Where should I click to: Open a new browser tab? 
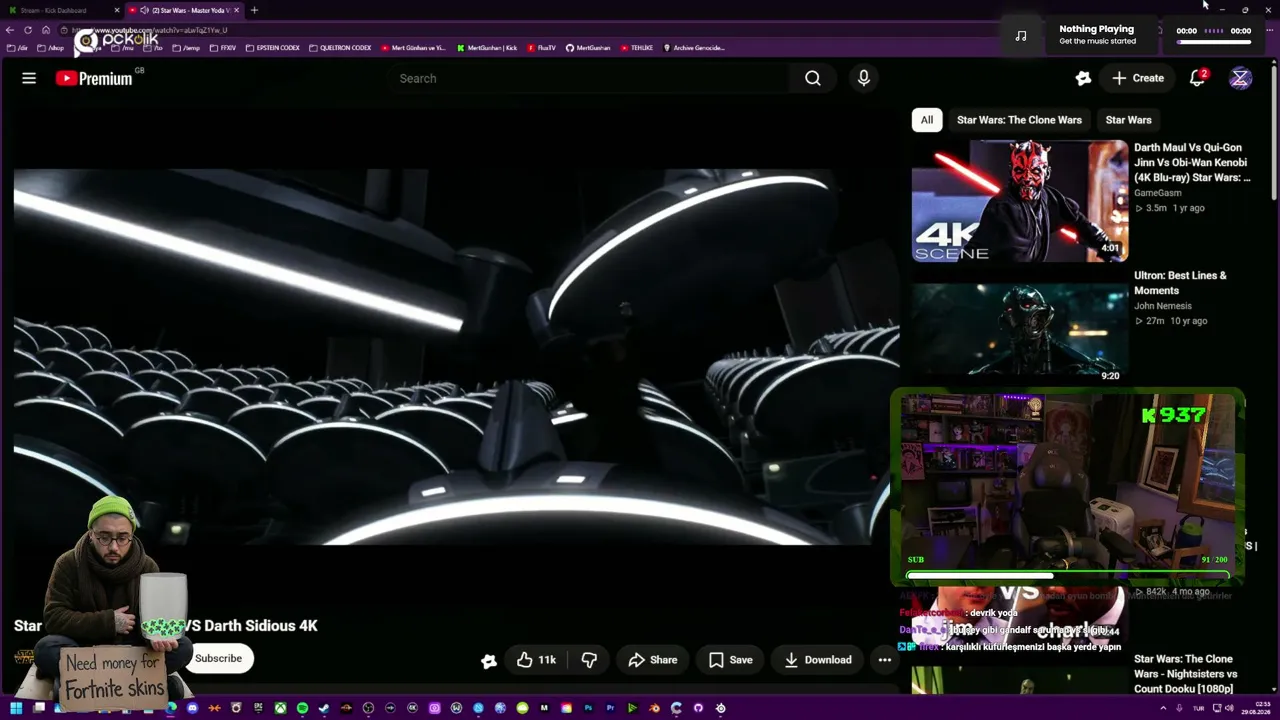pos(254,10)
